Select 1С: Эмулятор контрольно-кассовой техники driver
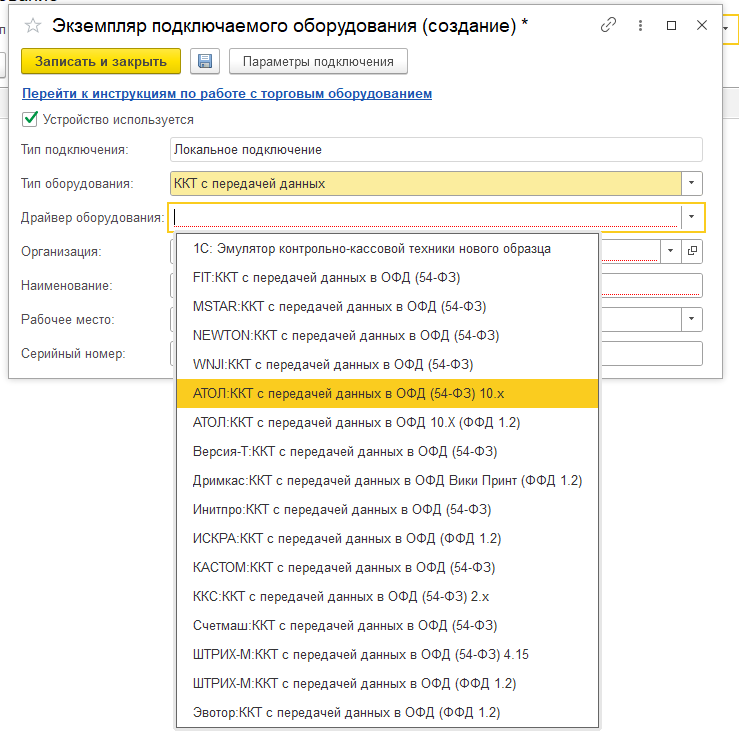This screenshot has height=753, width=739. [x=388, y=249]
